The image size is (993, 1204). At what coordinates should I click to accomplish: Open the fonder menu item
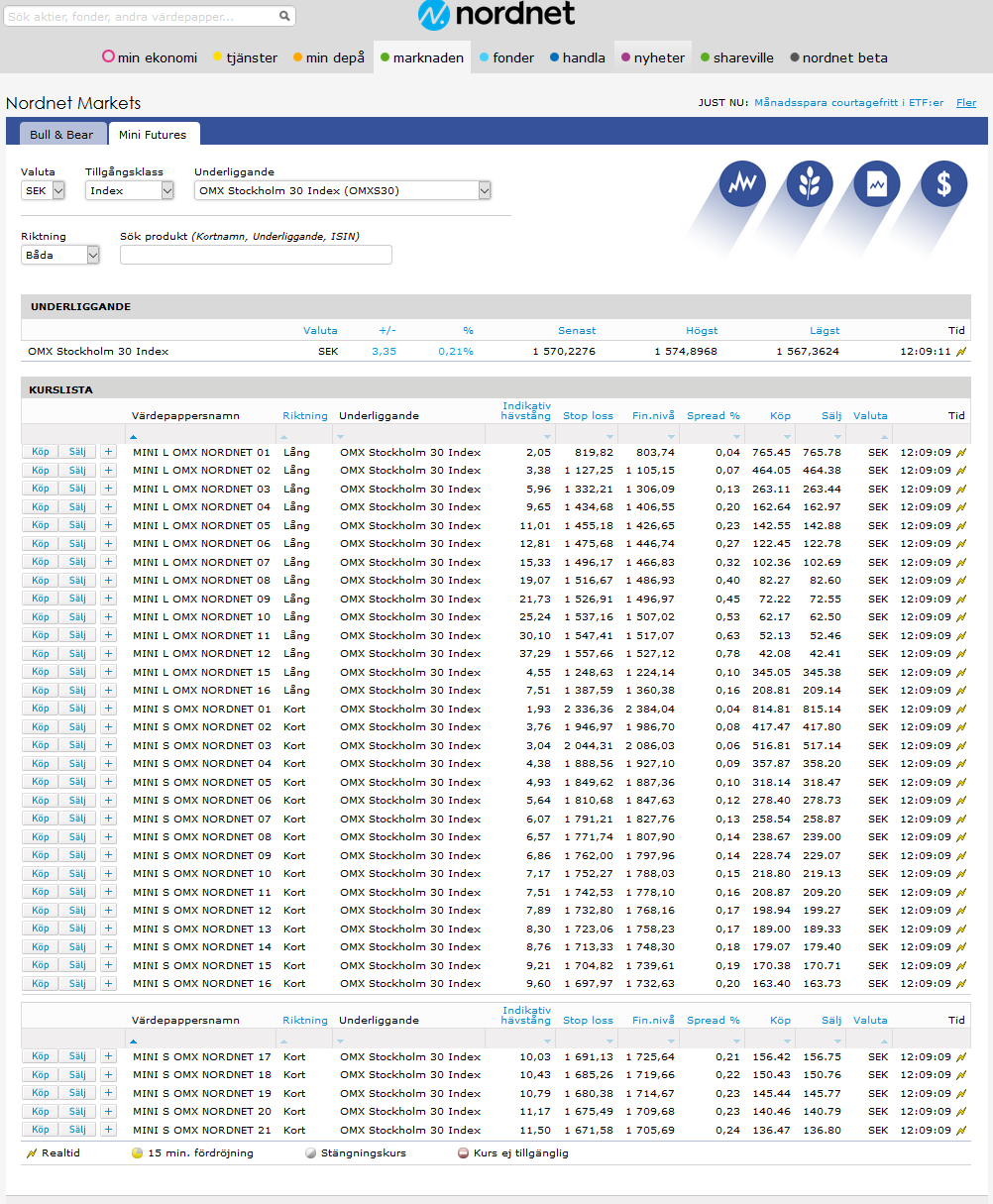coord(506,57)
